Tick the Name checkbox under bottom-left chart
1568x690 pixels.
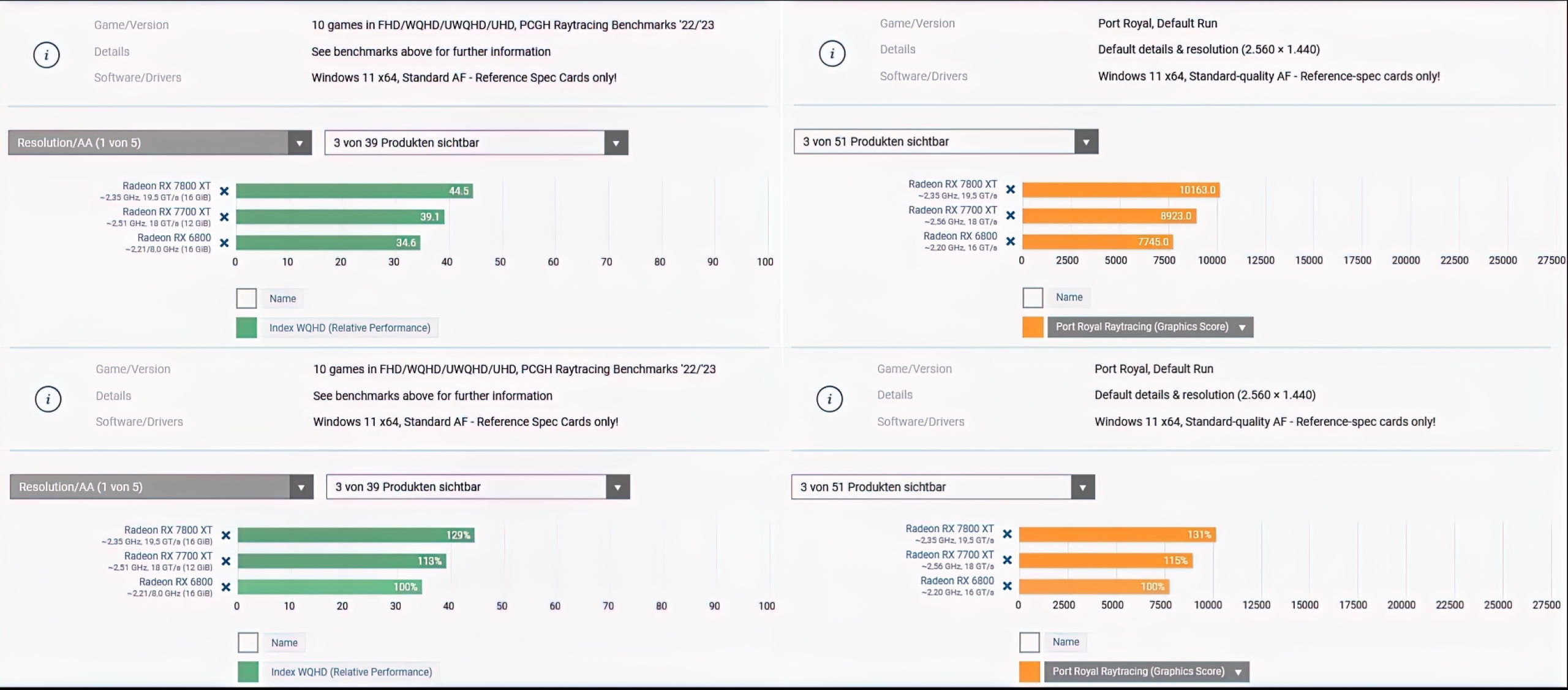pos(248,643)
